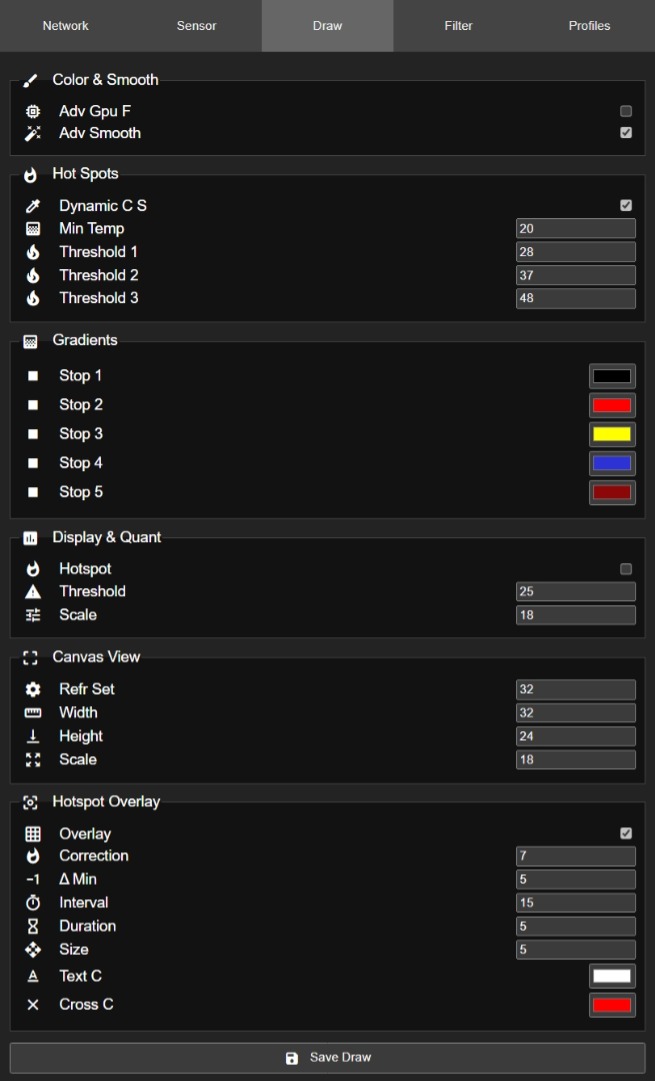The image size is (655, 1081).
Task: Click the chip icon beside Adv Gpu F
Action: tap(33, 111)
